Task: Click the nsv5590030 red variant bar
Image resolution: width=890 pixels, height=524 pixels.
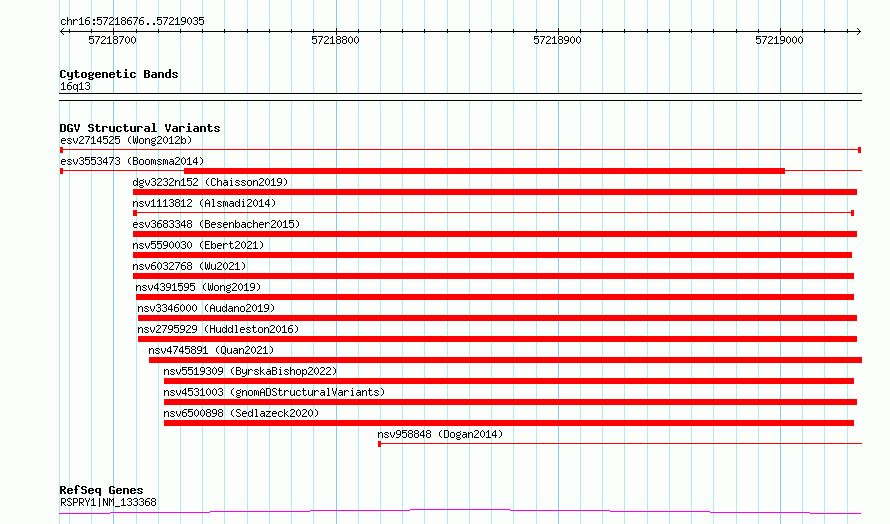Action: tap(492, 255)
